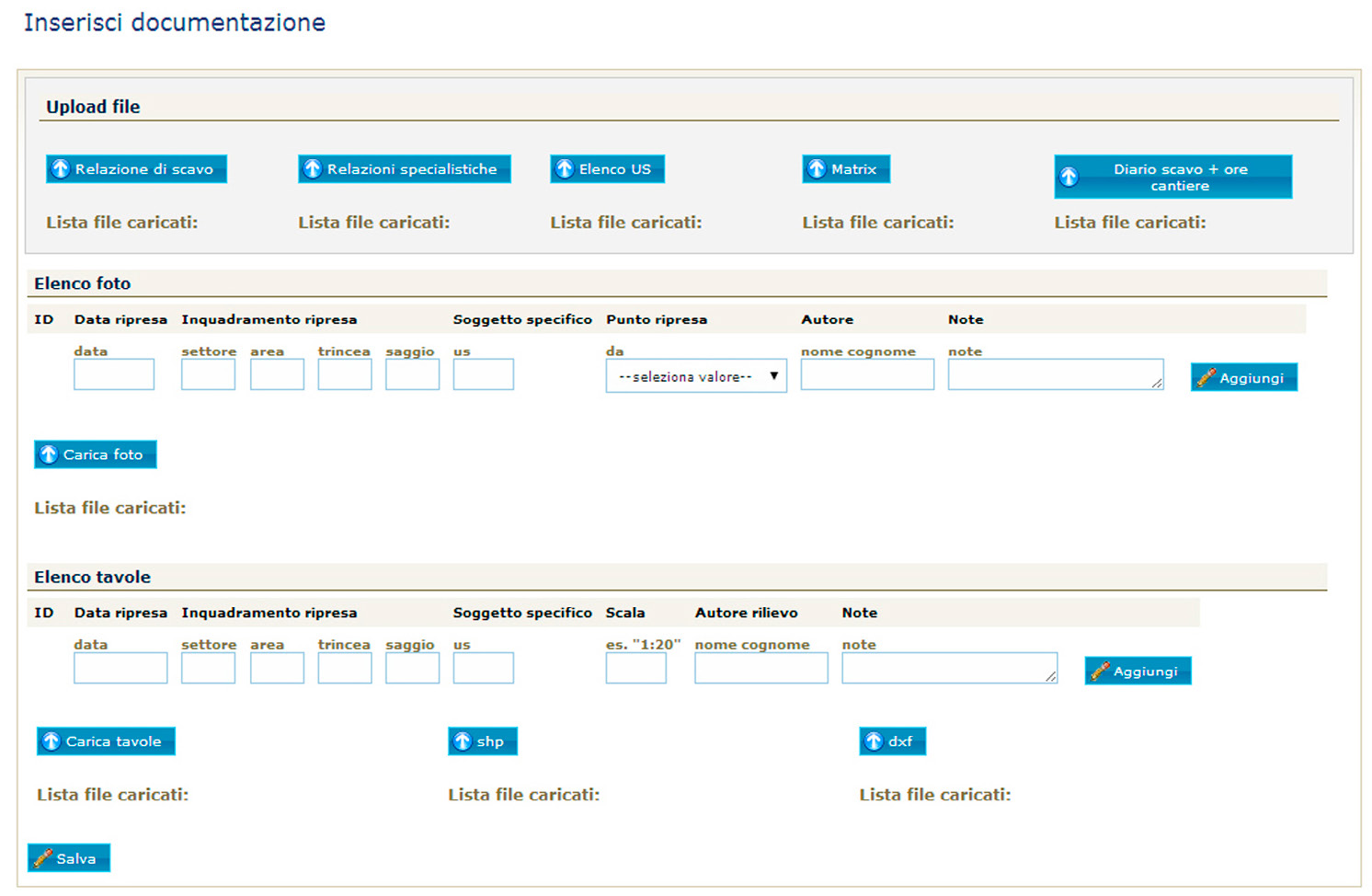Click the Carica foto button
This screenshot has width=1372, height=896.
click(x=95, y=454)
